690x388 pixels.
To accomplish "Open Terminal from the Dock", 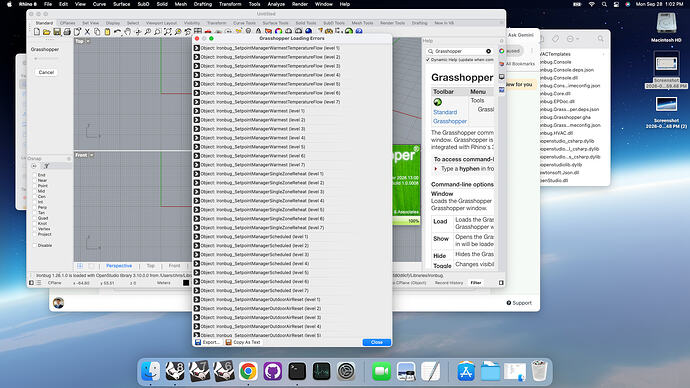I will pos(297,371).
